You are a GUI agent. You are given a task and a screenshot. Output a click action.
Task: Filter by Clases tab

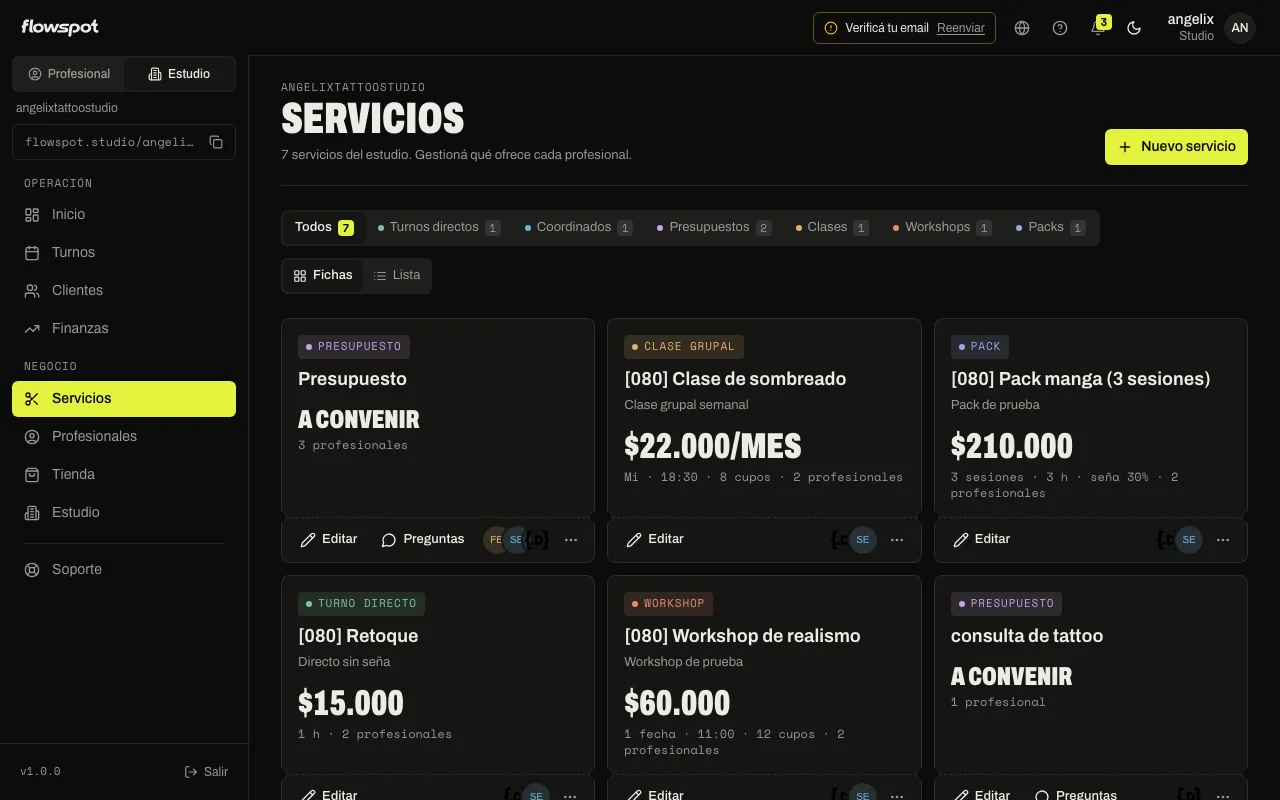point(832,228)
